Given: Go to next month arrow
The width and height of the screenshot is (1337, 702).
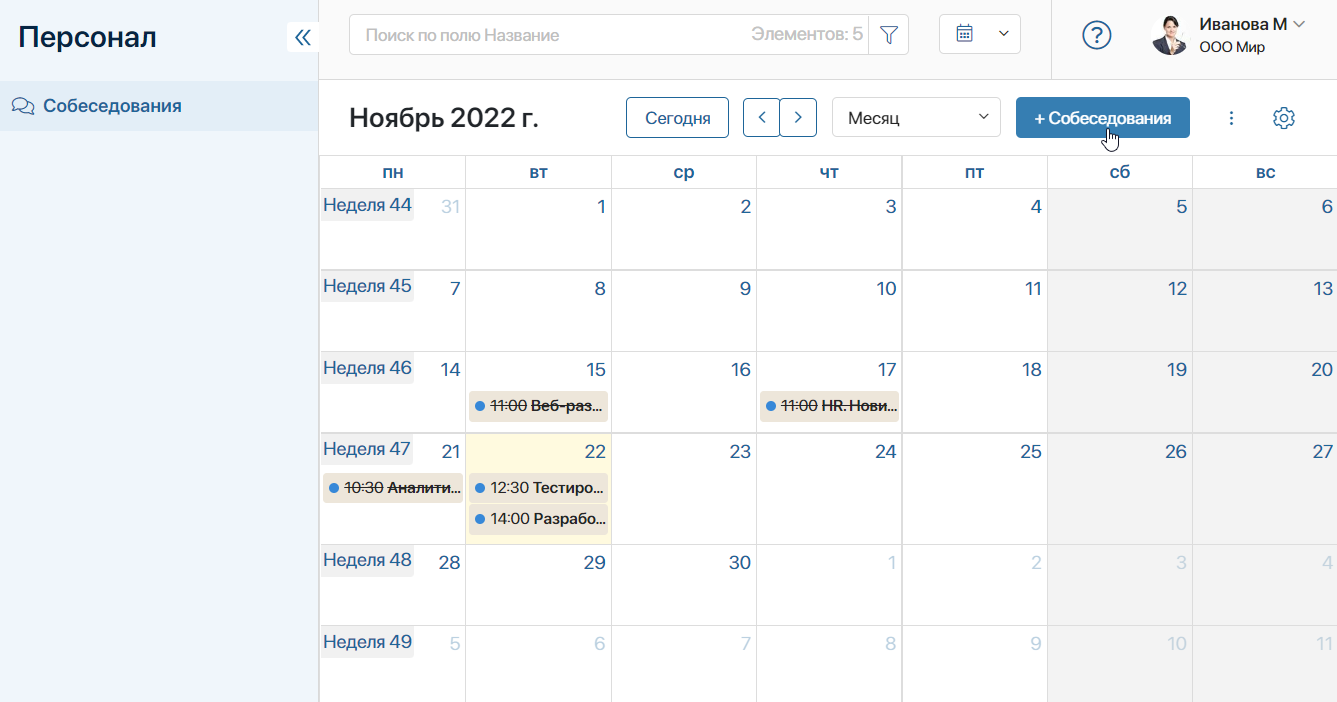Looking at the screenshot, I should click(798, 118).
